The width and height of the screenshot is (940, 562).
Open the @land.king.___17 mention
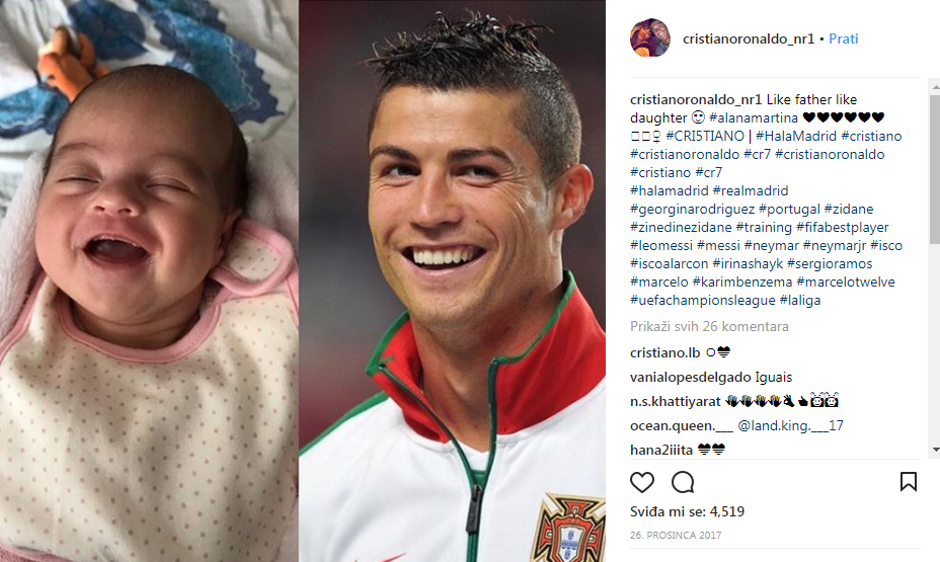pyautogui.click(x=790, y=426)
